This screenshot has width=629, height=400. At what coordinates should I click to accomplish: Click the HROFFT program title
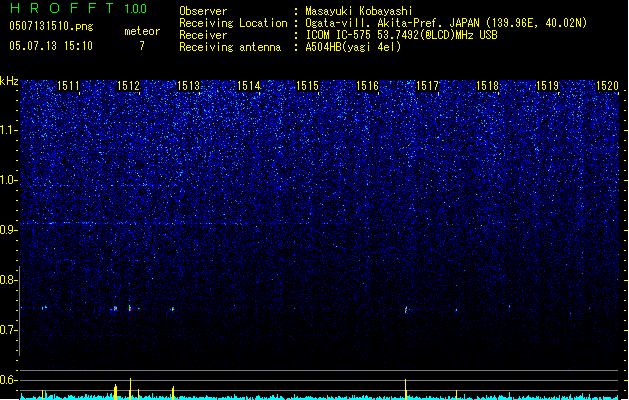(62, 8)
